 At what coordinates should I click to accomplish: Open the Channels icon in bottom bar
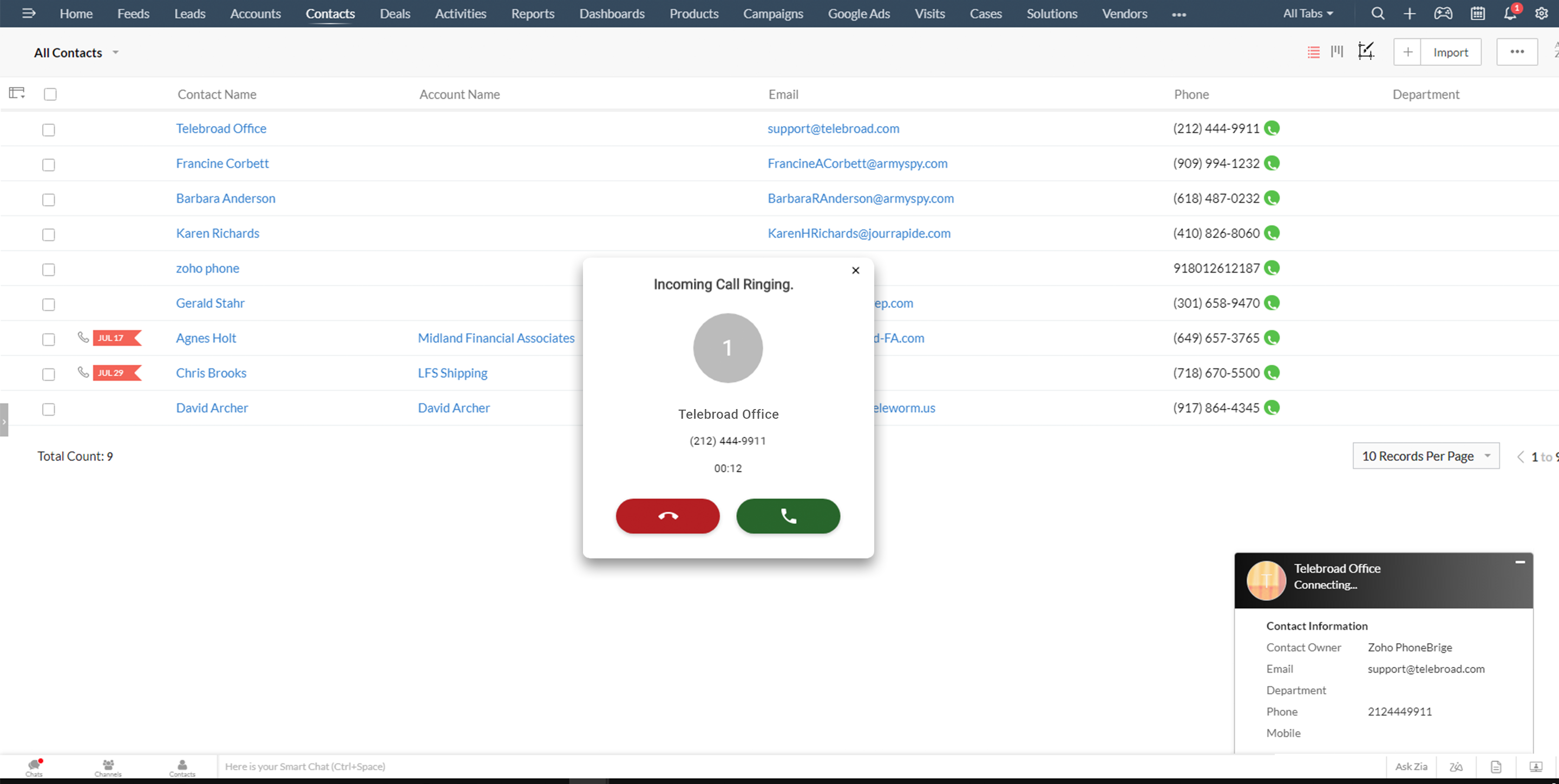[x=108, y=767]
